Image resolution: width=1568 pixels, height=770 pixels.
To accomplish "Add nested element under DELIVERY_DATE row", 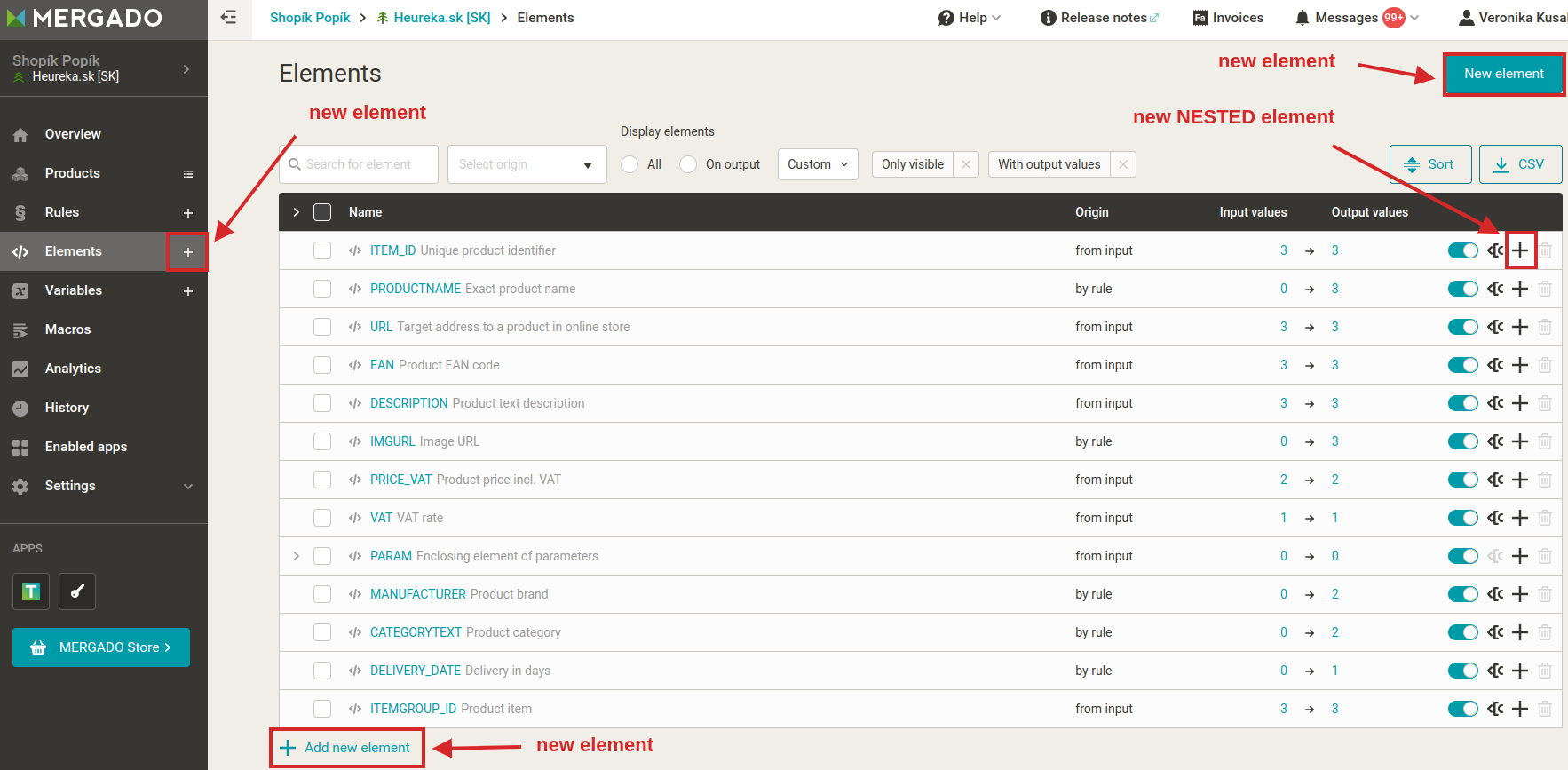I will (1520, 671).
